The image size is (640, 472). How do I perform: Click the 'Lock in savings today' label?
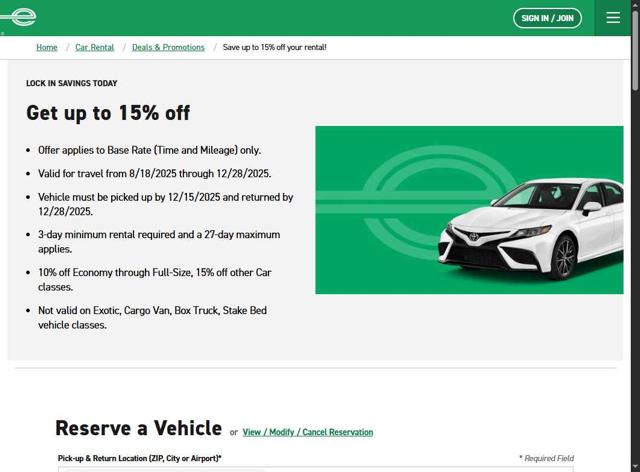pyautogui.click(x=71, y=83)
